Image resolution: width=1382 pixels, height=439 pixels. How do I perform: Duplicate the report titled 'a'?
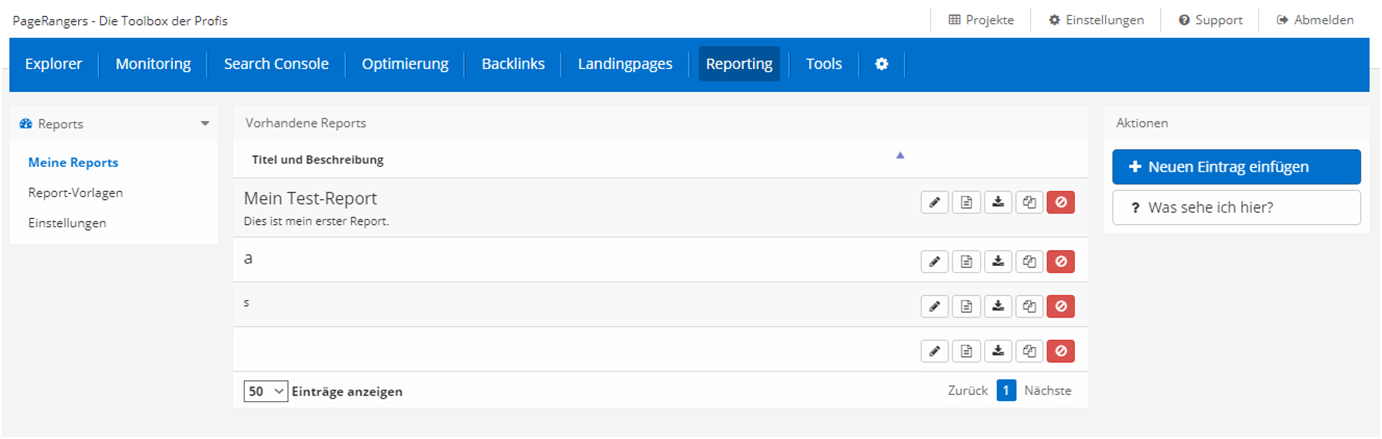point(1029,261)
